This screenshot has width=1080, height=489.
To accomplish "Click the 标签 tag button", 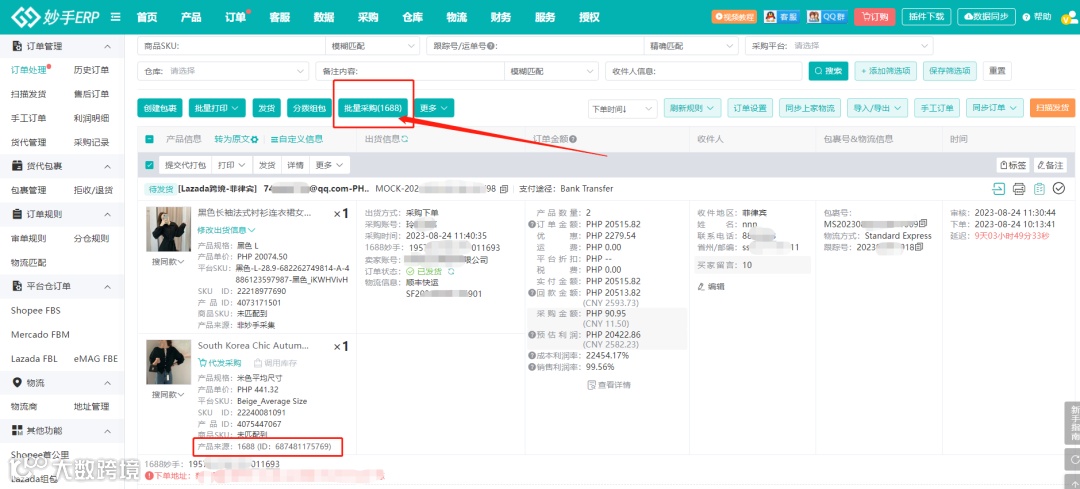I will [x=1013, y=165].
